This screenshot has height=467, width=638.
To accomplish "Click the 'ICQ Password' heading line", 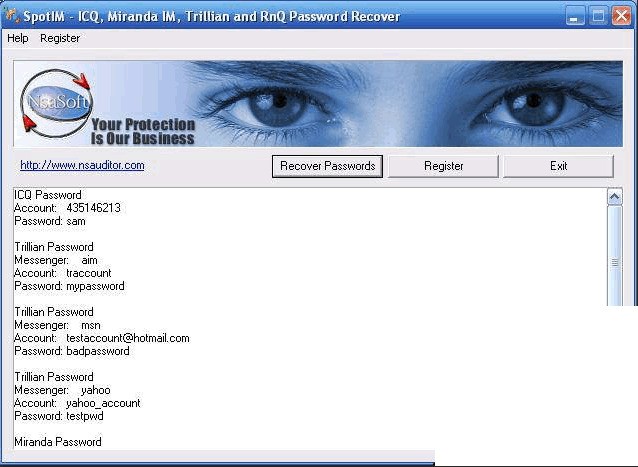I will coord(48,195).
